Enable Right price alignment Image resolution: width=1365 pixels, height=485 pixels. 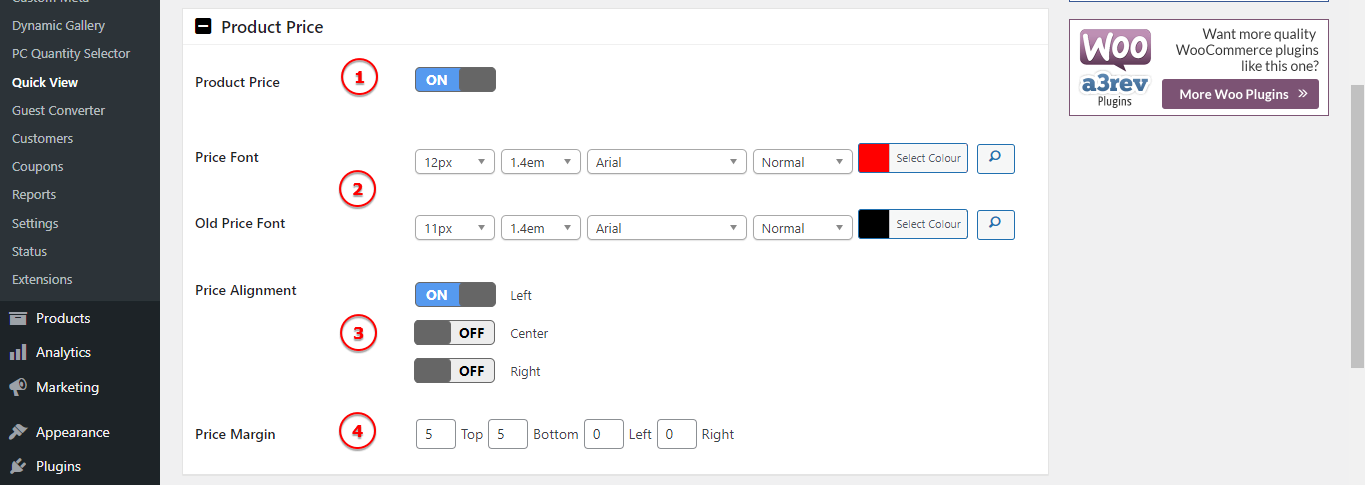[x=455, y=371]
